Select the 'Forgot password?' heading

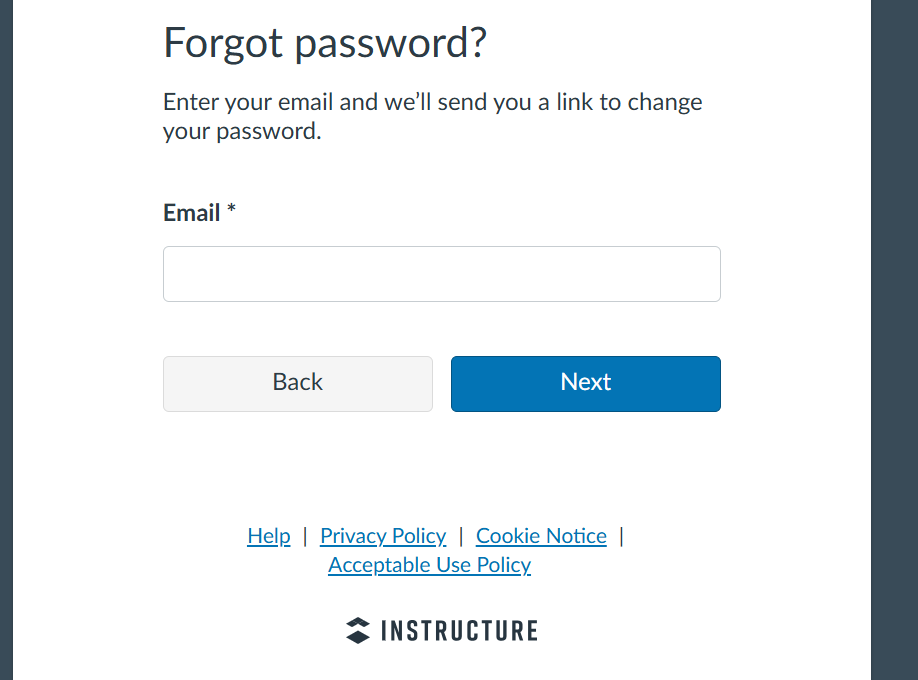pos(325,43)
